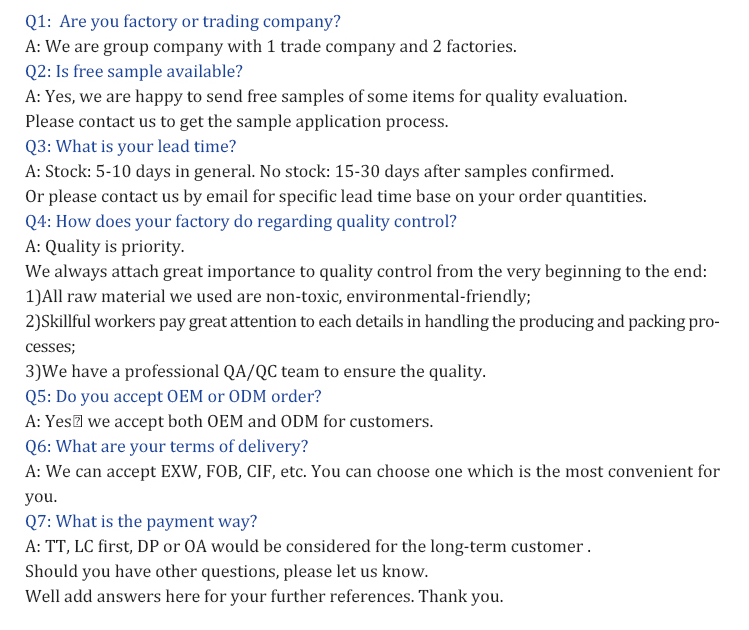
Task: Click point 3 about the QA/QC team
Action: coord(255,372)
